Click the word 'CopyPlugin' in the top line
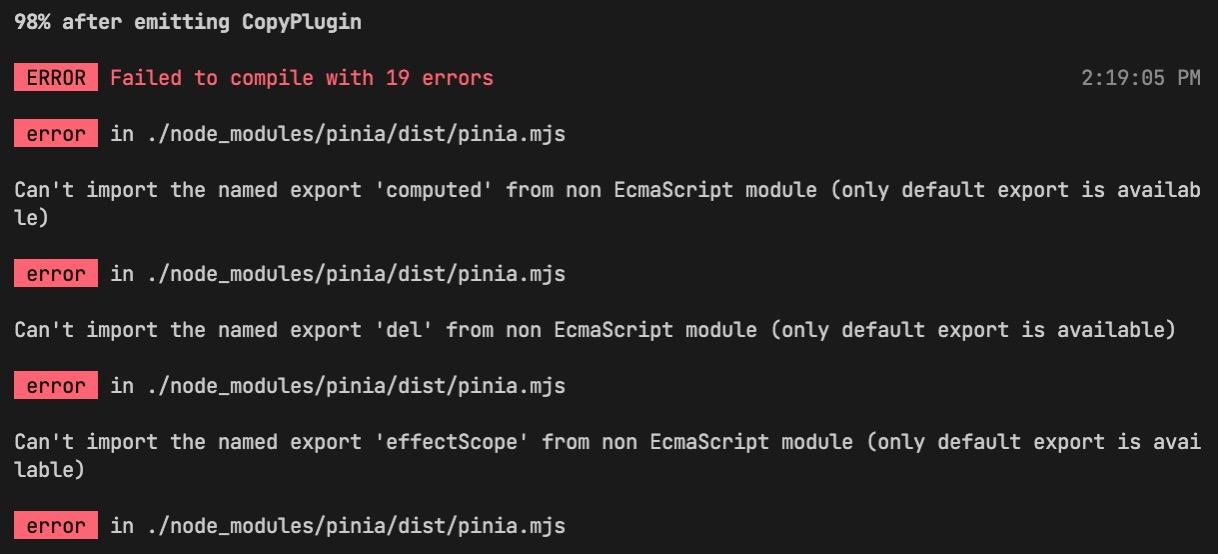The width and height of the screenshot is (1218, 554). pos(301,22)
